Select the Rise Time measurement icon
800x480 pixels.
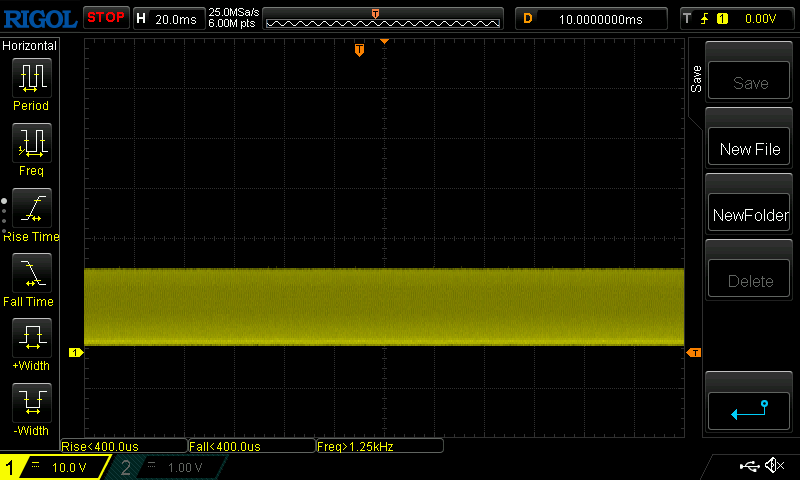point(30,208)
